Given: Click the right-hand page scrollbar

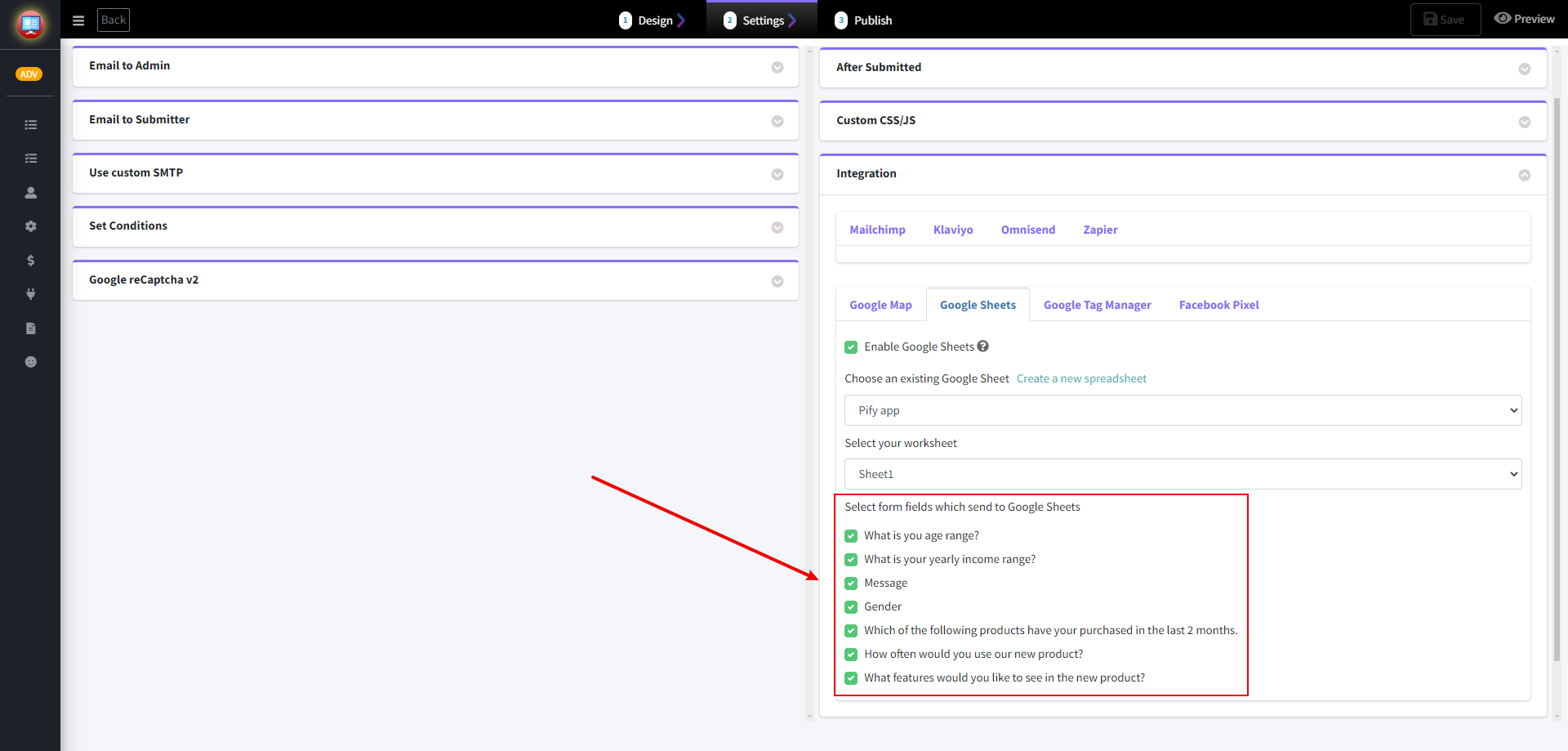Looking at the screenshot, I should tap(1557, 380).
